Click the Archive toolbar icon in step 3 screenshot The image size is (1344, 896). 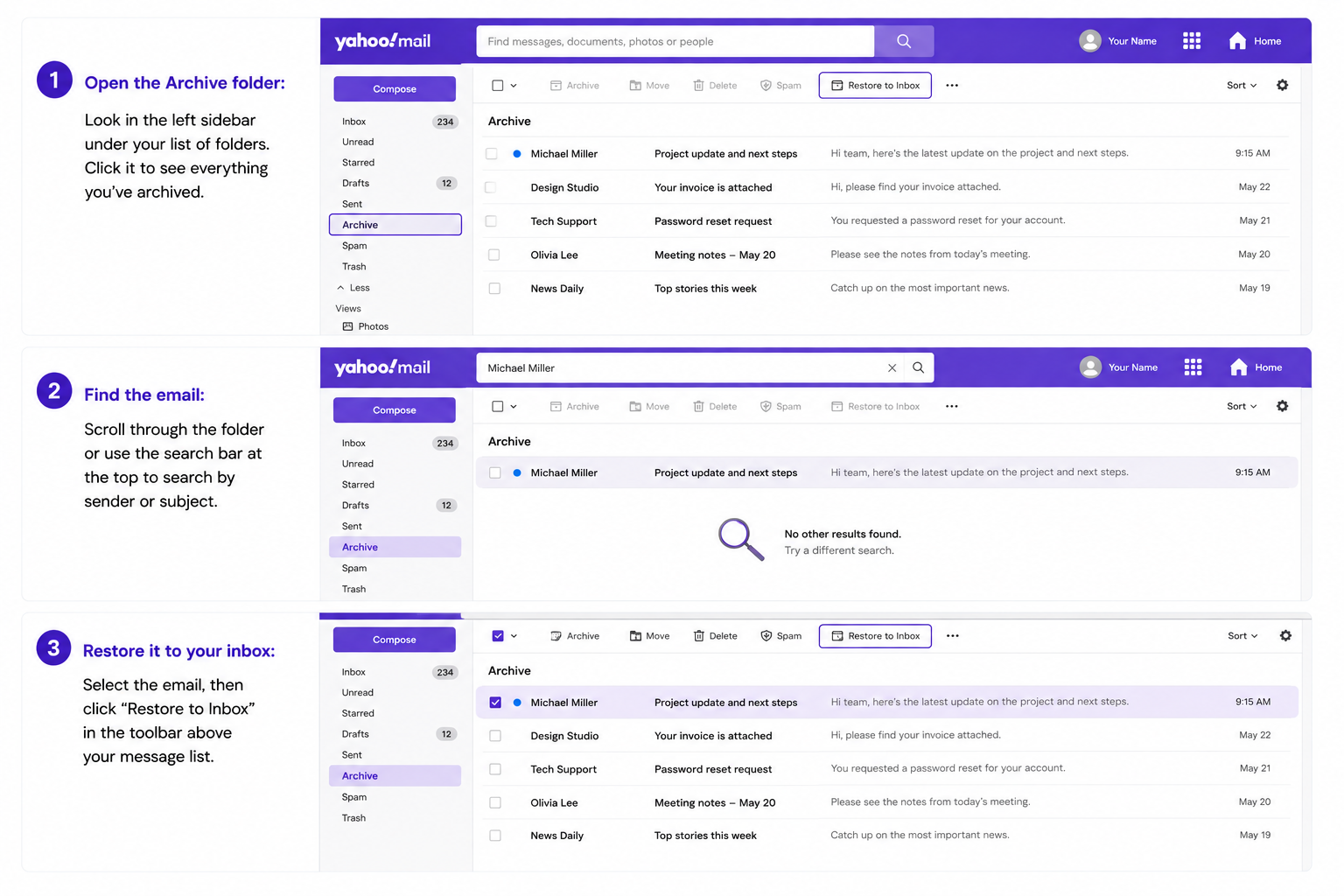556,636
